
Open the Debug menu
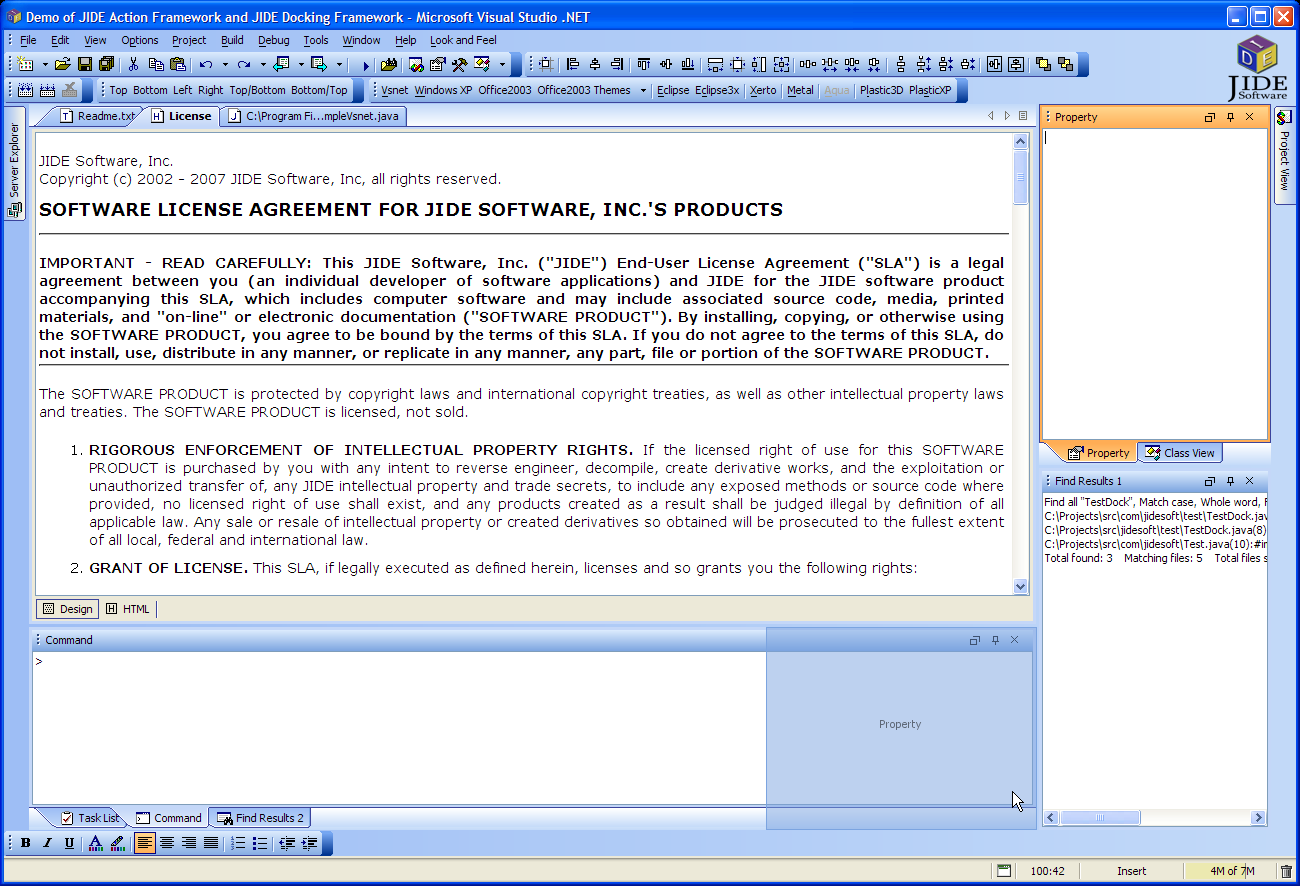coord(274,40)
